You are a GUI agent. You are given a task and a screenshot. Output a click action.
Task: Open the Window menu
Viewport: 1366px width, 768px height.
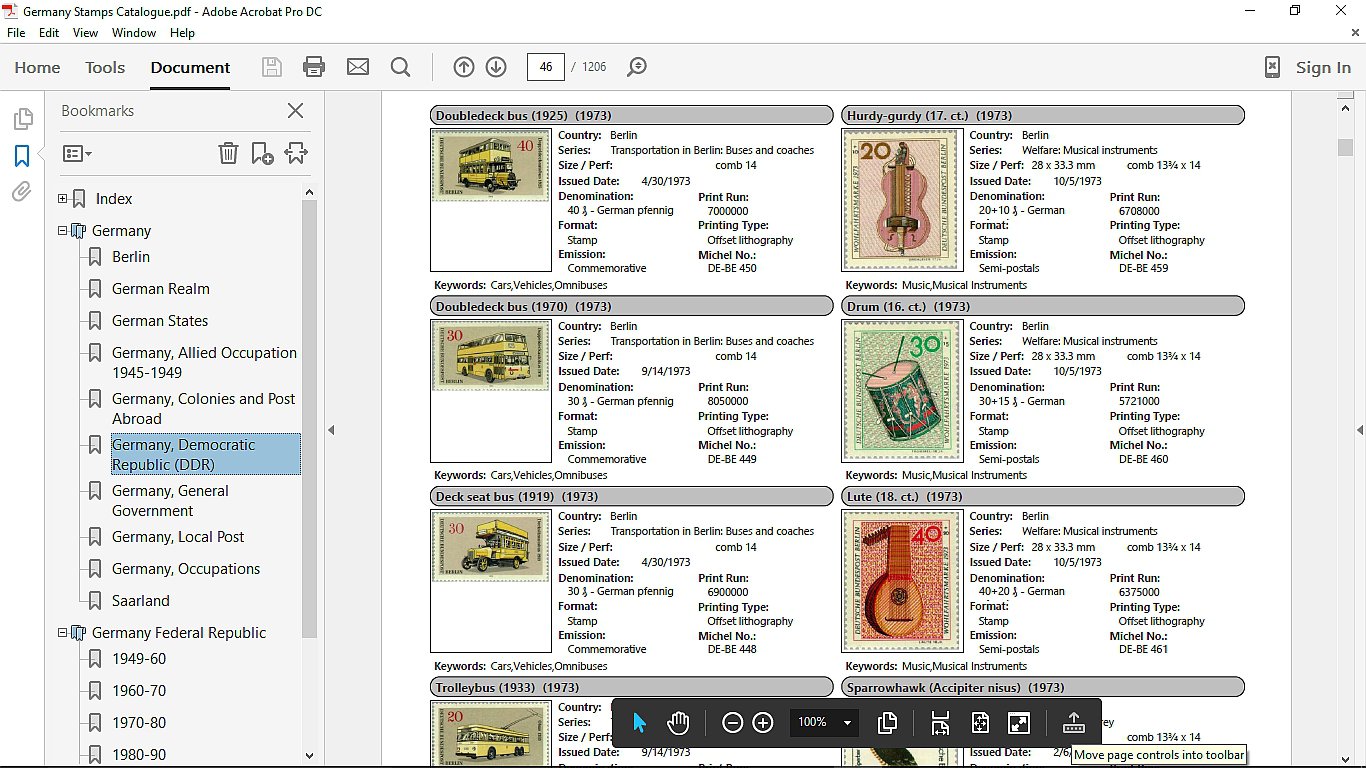133,33
